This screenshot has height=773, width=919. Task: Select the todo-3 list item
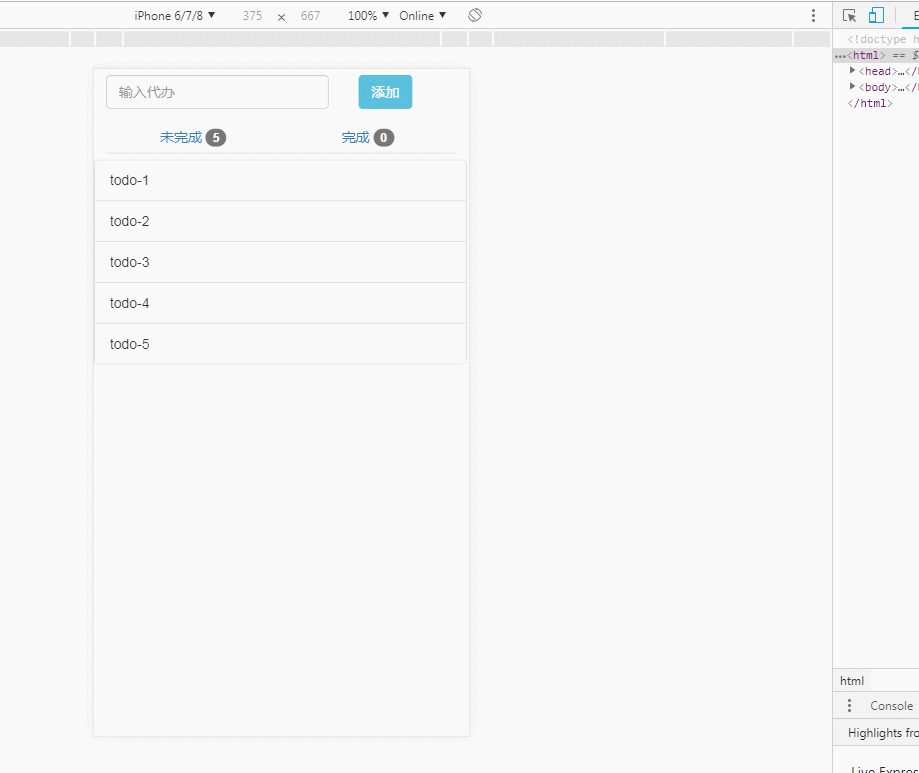(280, 263)
